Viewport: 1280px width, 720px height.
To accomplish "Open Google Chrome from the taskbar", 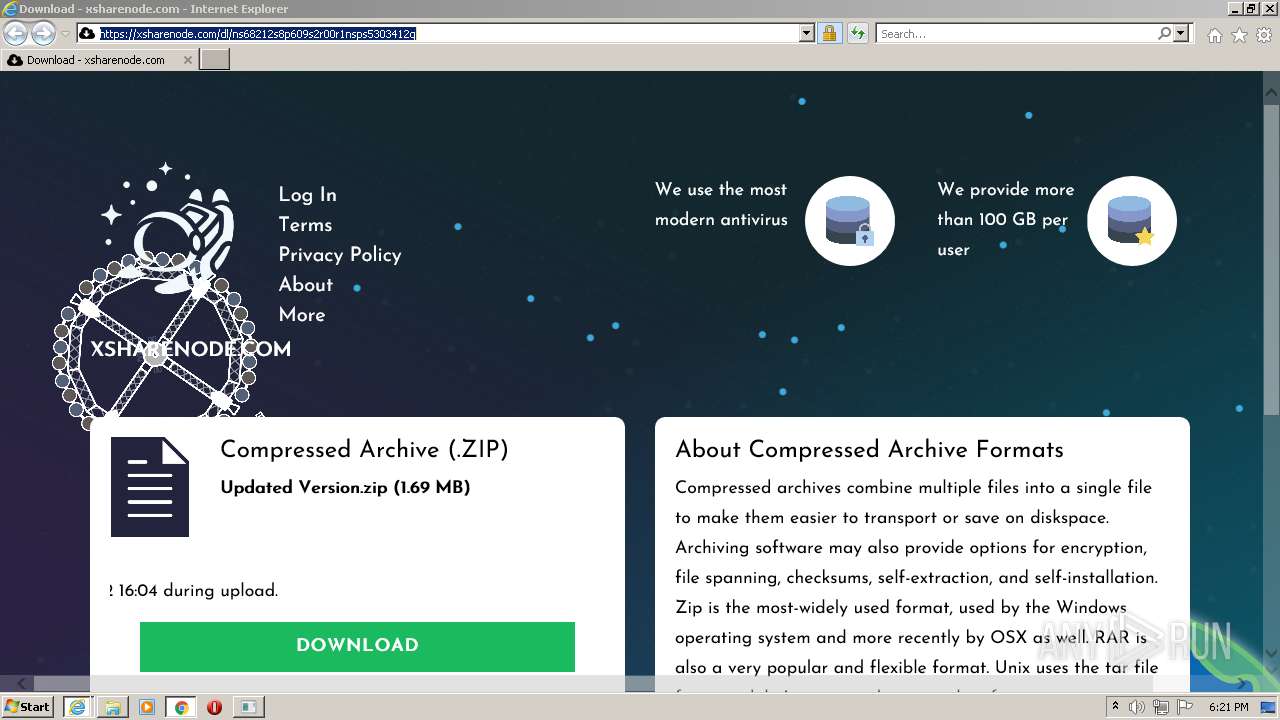I will pos(181,707).
